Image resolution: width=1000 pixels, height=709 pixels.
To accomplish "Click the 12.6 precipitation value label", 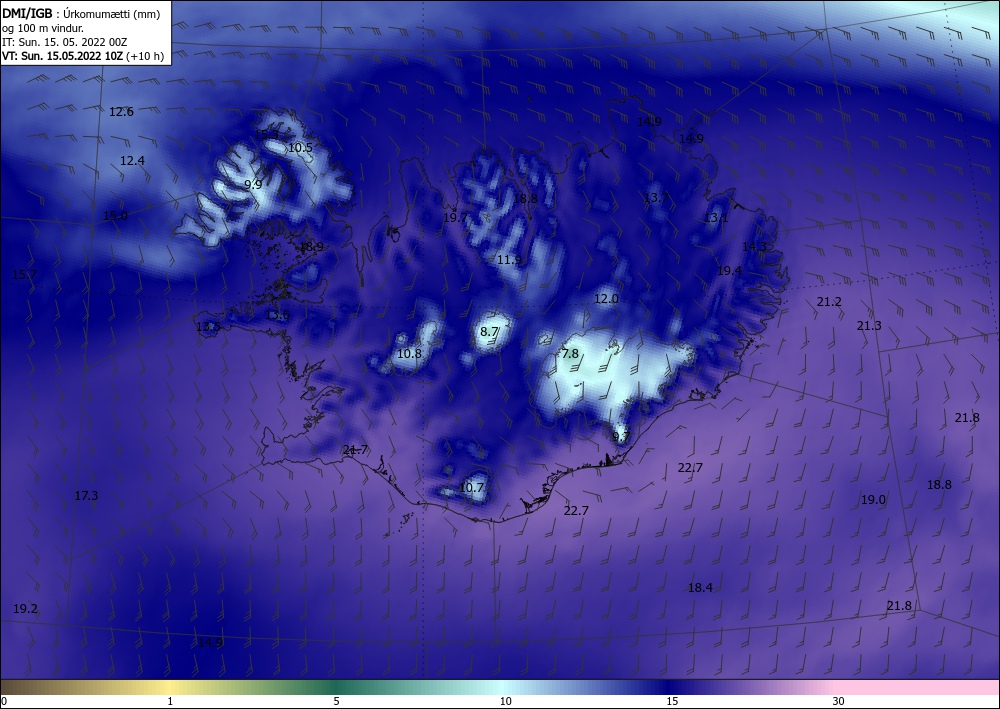I will pyautogui.click(x=121, y=112).
